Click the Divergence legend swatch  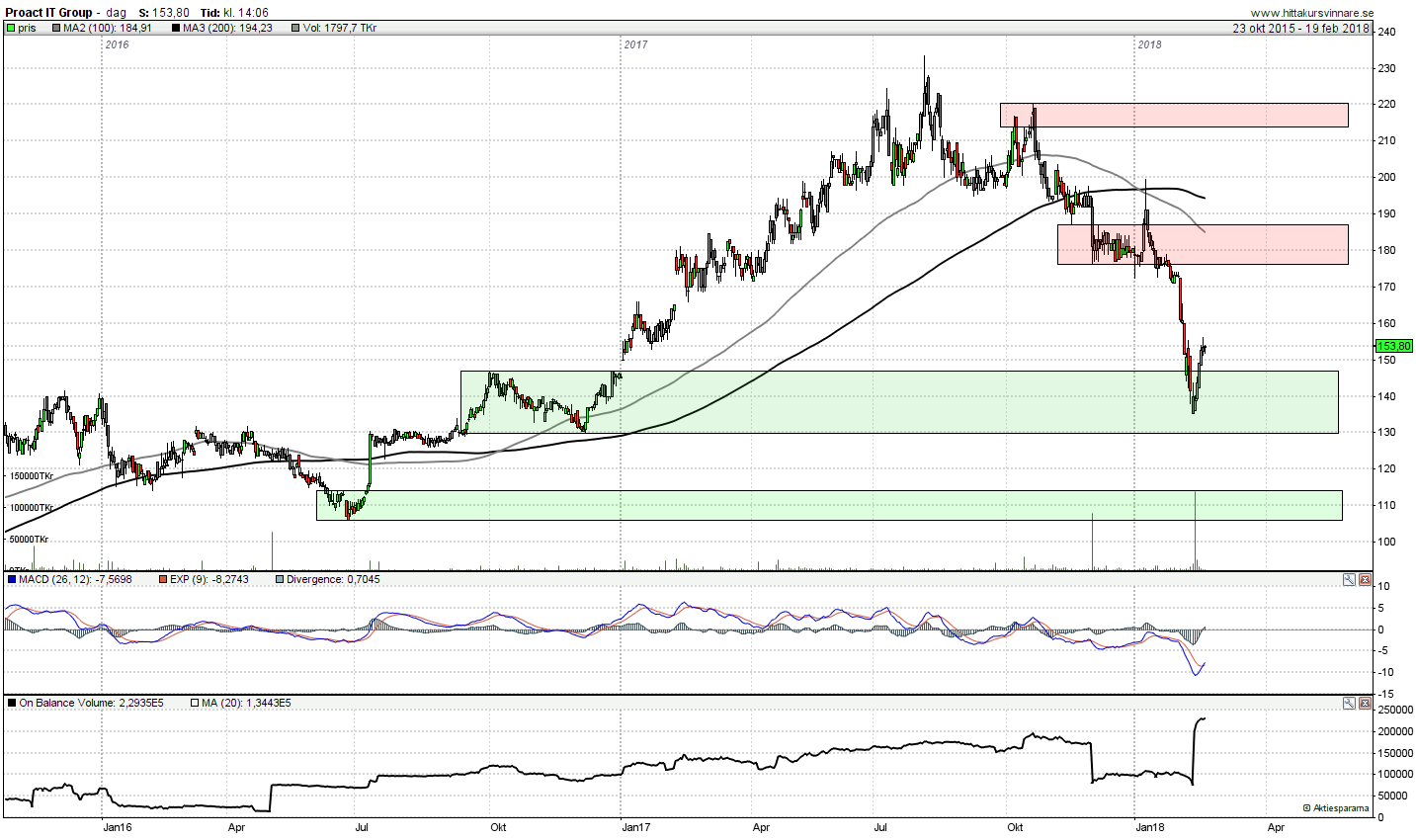coord(280,580)
